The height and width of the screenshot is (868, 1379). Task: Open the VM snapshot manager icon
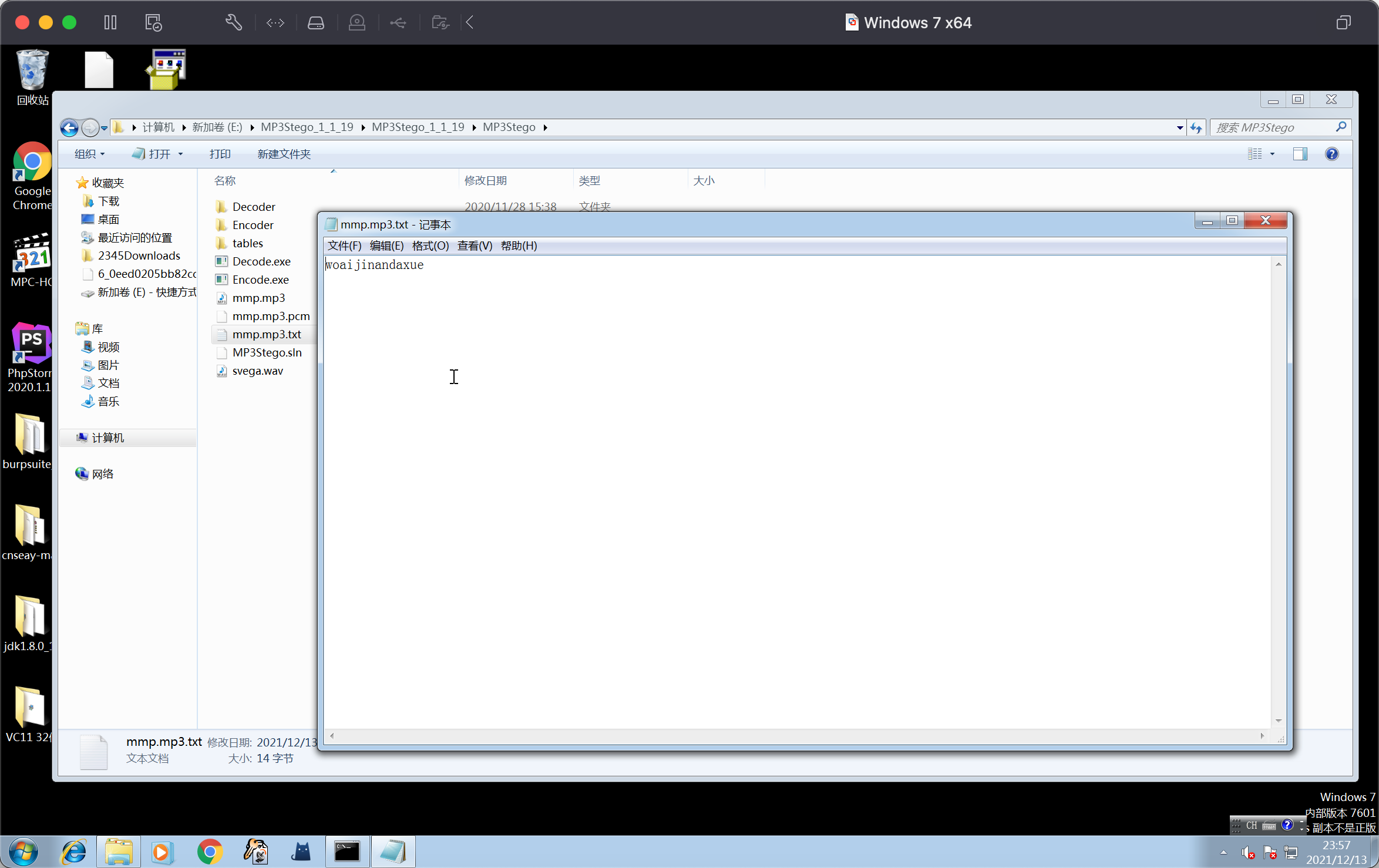tap(153, 22)
